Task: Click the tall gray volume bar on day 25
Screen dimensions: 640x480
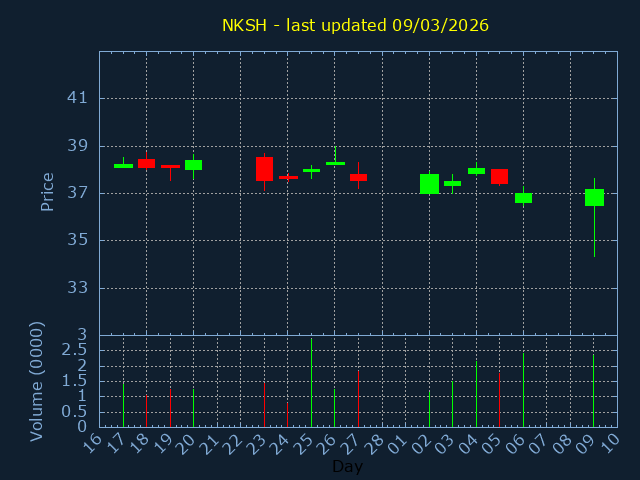Action: click(311, 382)
